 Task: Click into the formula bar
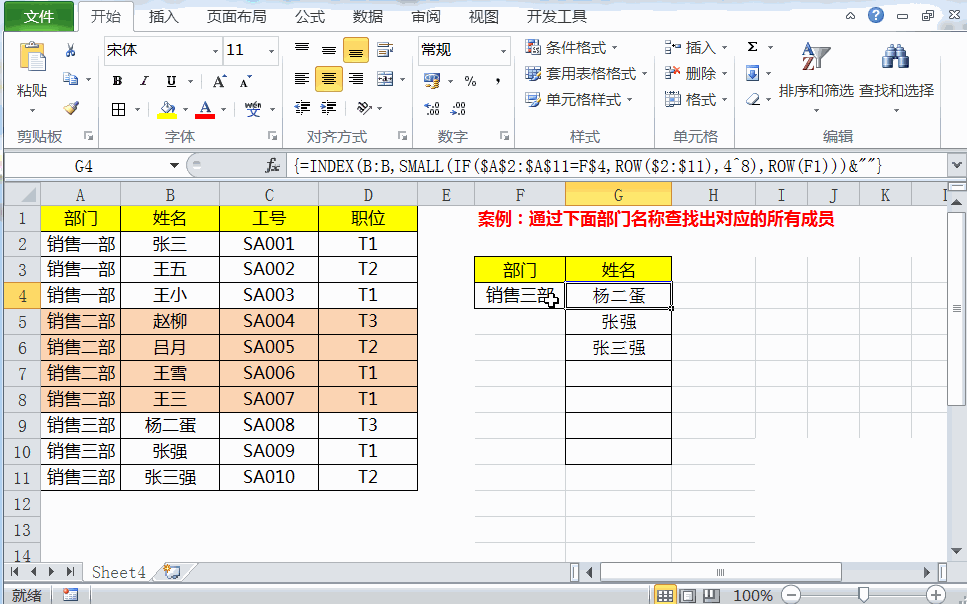[617, 166]
